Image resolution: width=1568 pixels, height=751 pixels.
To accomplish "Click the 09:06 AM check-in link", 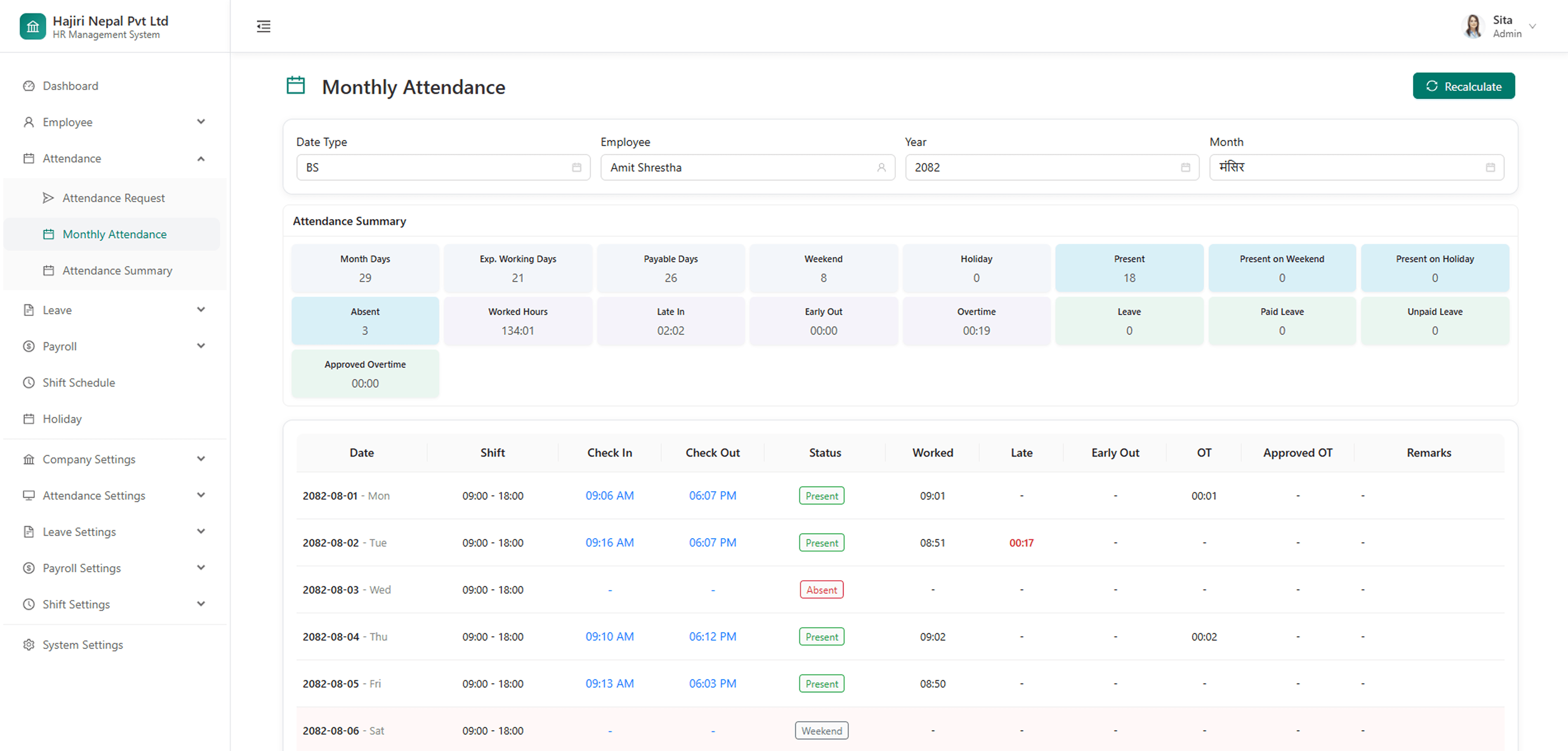I will (609, 496).
